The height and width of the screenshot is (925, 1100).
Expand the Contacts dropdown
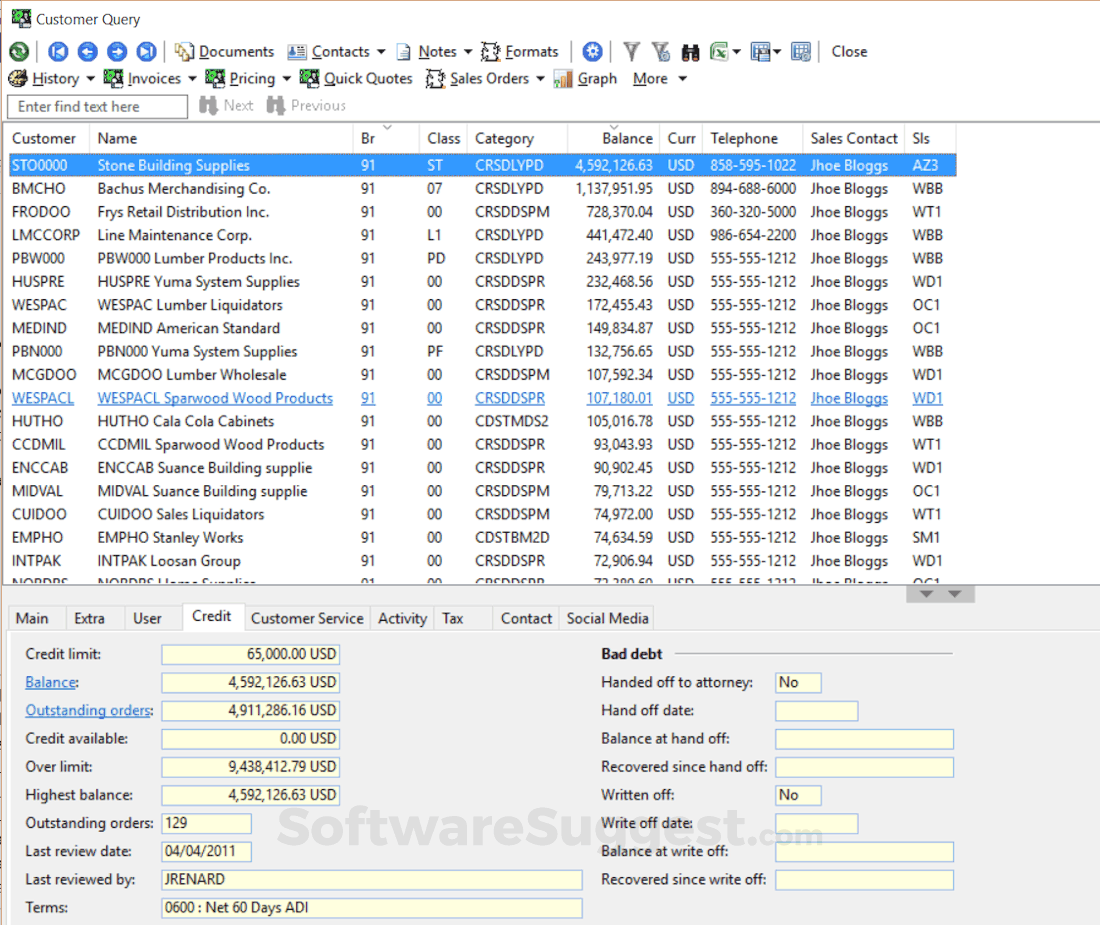coord(381,52)
